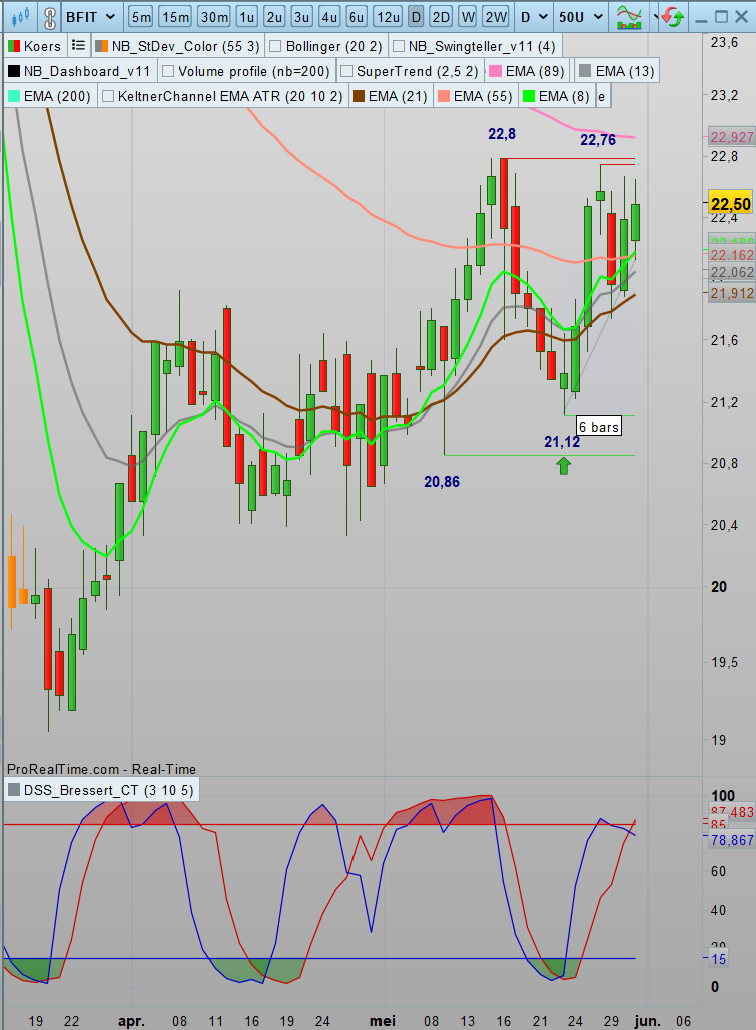
Task: Open the 50U units dropdown
Action: 579,17
